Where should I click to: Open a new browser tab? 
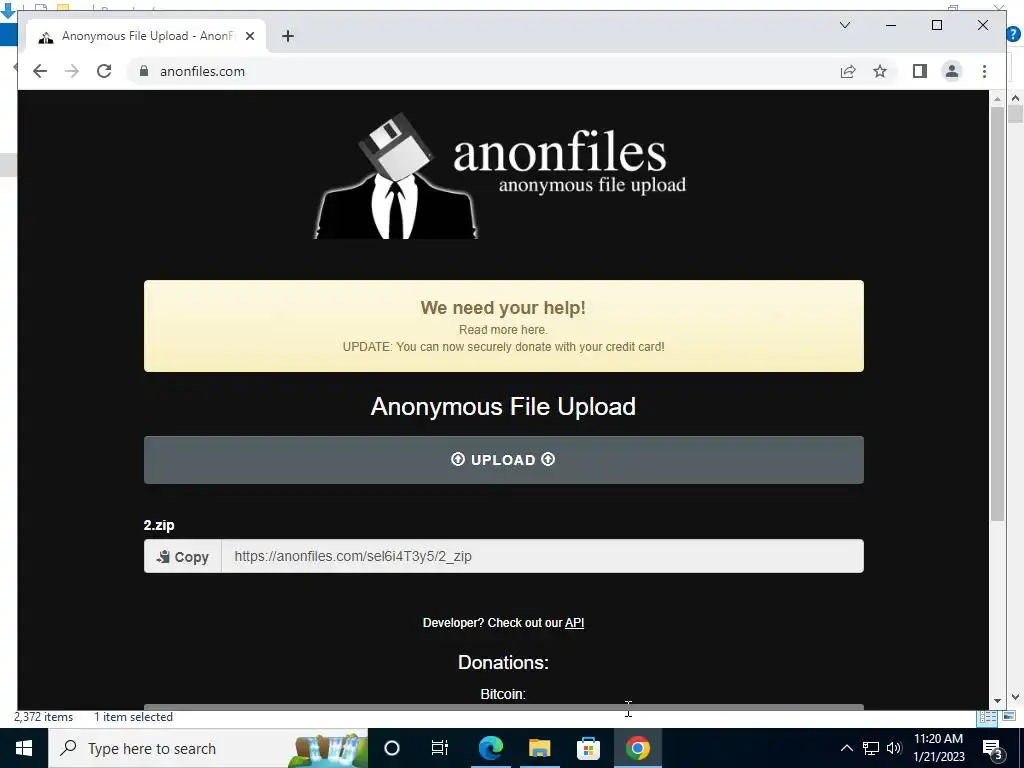(287, 36)
